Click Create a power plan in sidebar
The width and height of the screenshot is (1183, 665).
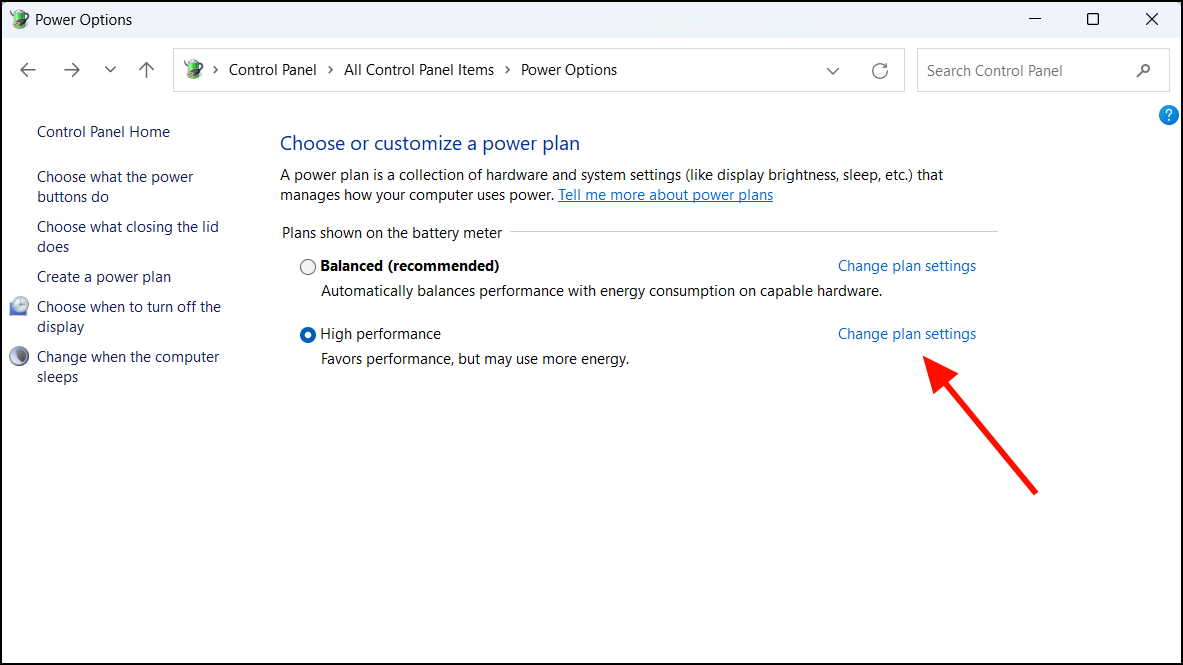pyautogui.click(x=103, y=276)
